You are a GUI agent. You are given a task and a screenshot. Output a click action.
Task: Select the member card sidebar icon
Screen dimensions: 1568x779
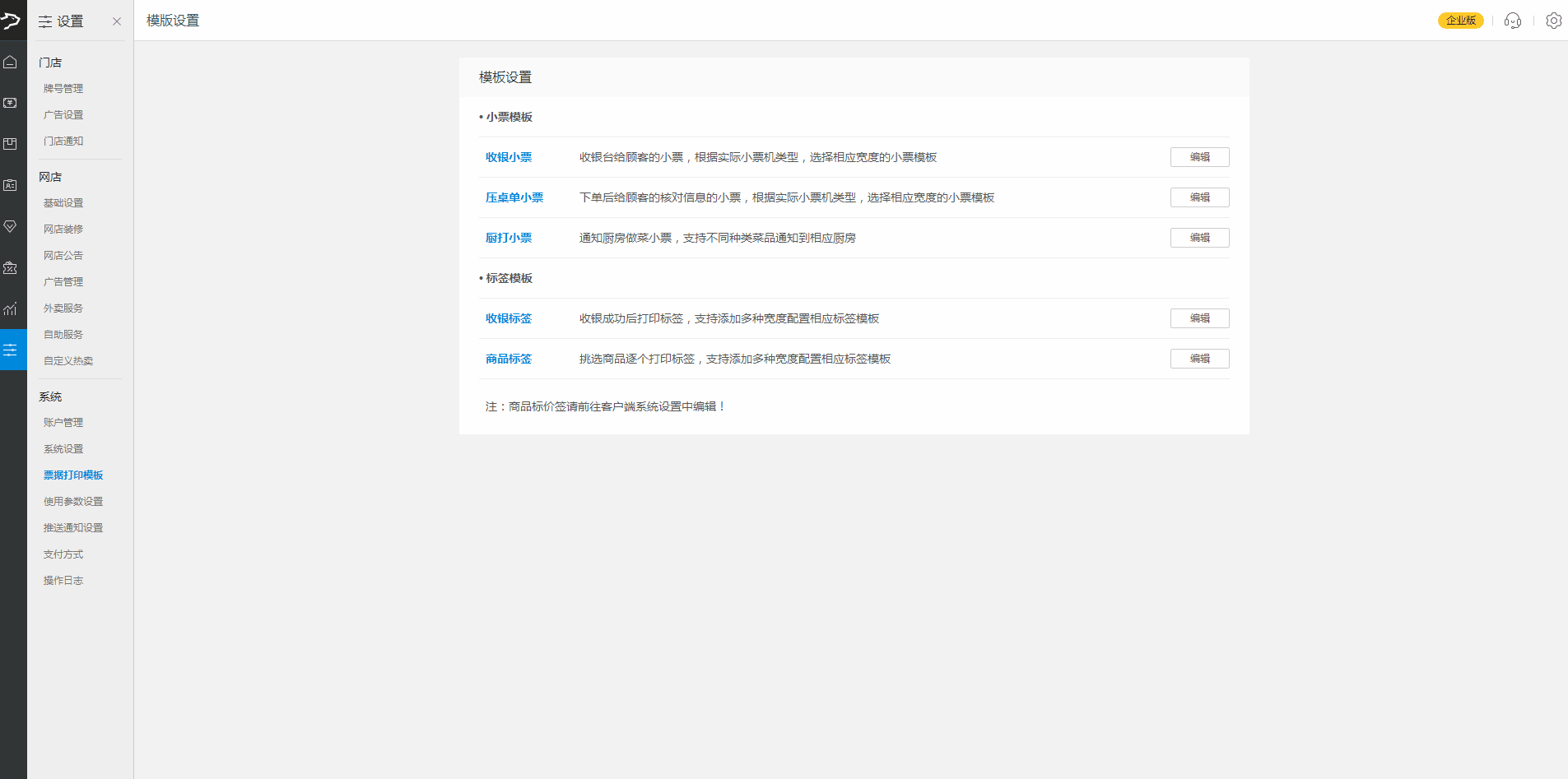tap(11, 185)
